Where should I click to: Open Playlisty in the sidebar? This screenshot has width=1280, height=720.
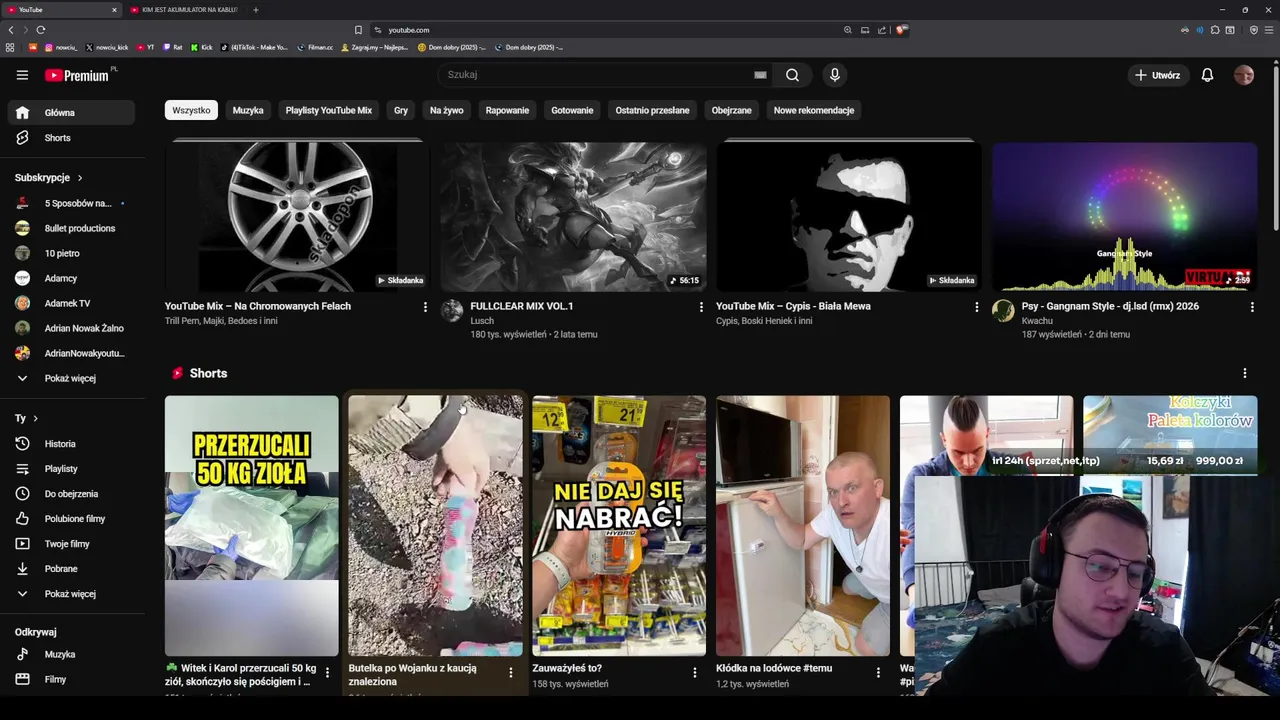click(x=71, y=469)
